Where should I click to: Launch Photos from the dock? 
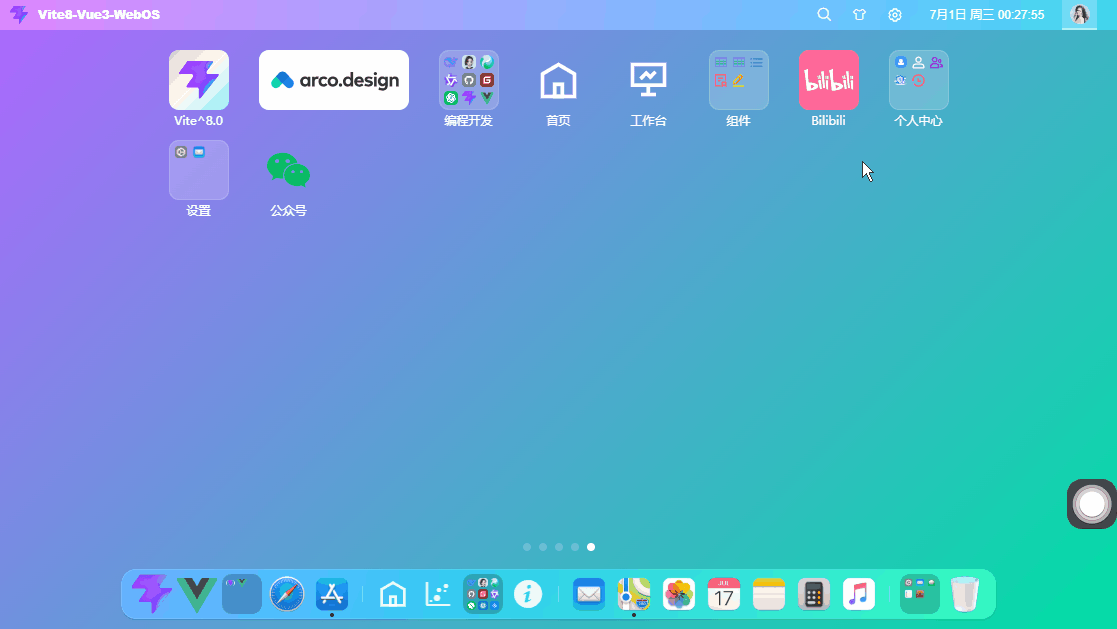pos(679,593)
